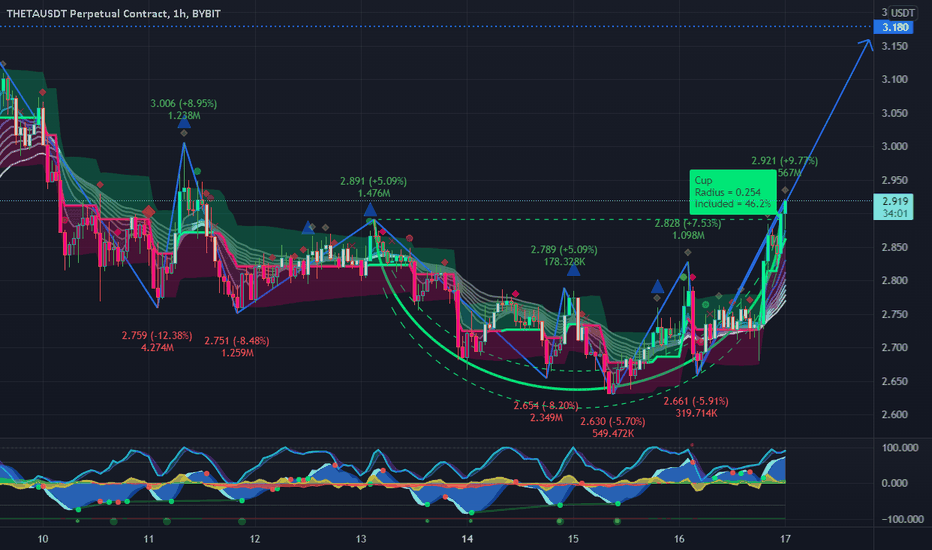Click the volume label 178.328K
This screenshot has width=932, height=550.
tap(564, 262)
